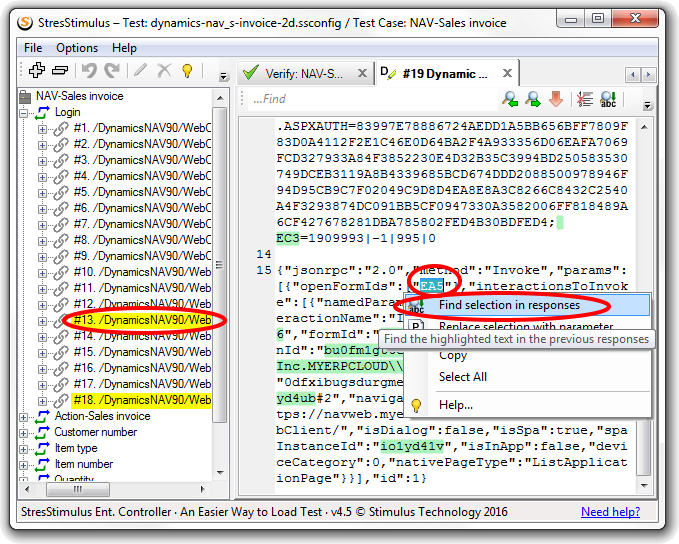
Task: Click transaction arrow icon beside Customer number
Action: tap(42, 432)
